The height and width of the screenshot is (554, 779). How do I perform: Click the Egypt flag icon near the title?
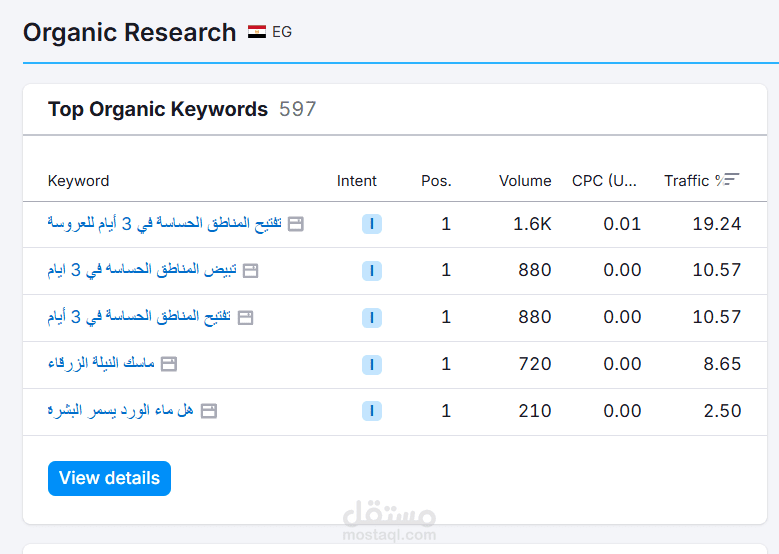pyautogui.click(x=257, y=32)
